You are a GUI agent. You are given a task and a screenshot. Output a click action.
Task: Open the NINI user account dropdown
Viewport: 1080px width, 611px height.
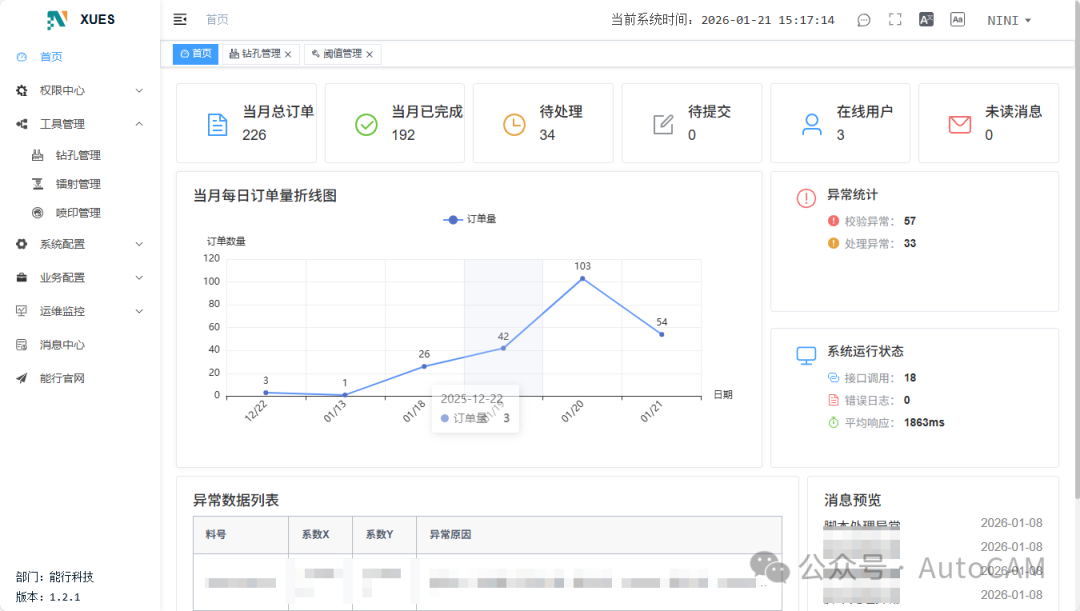point(1008,19)
